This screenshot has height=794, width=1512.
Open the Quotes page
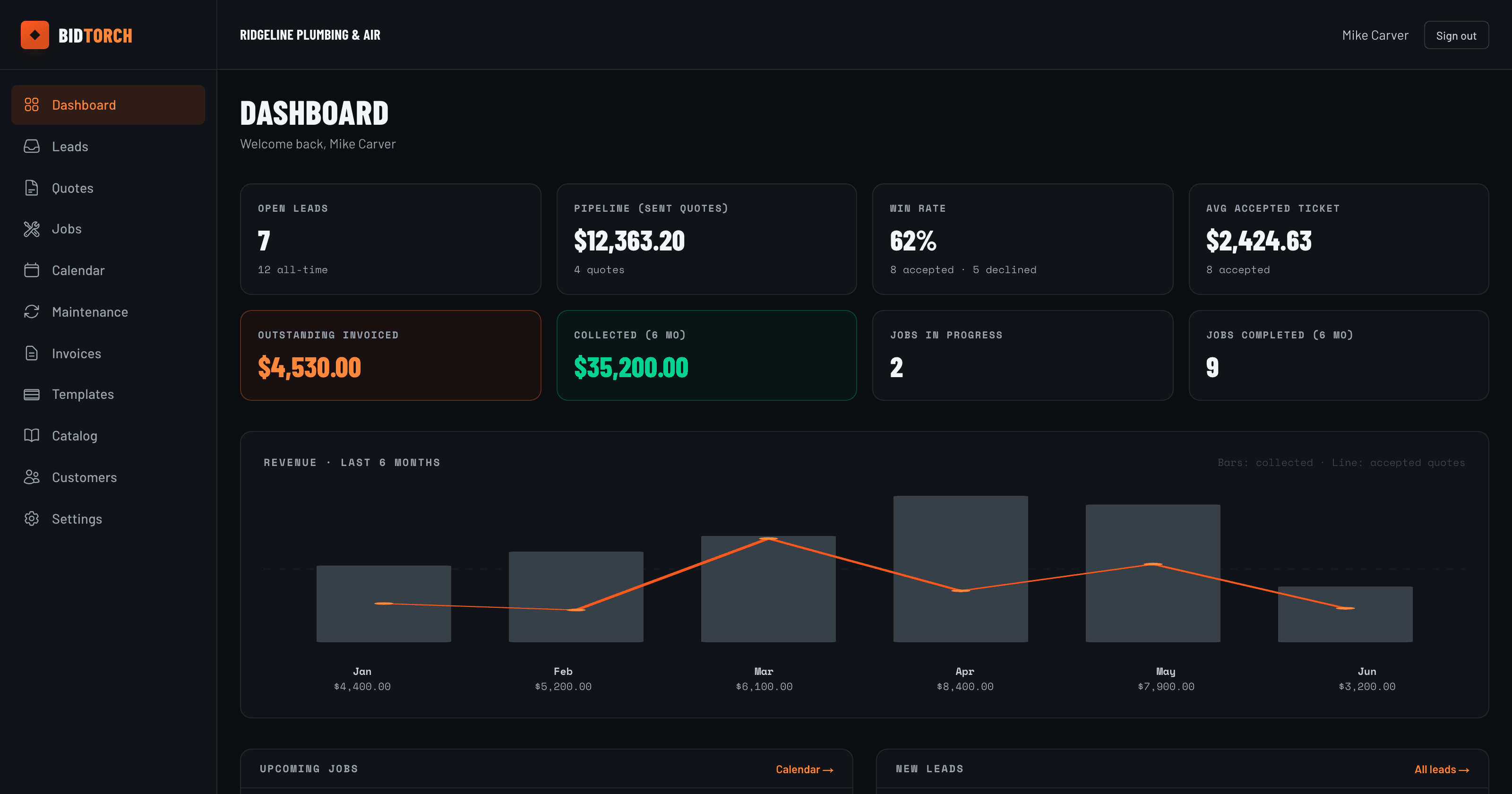[x=108, y=188]
